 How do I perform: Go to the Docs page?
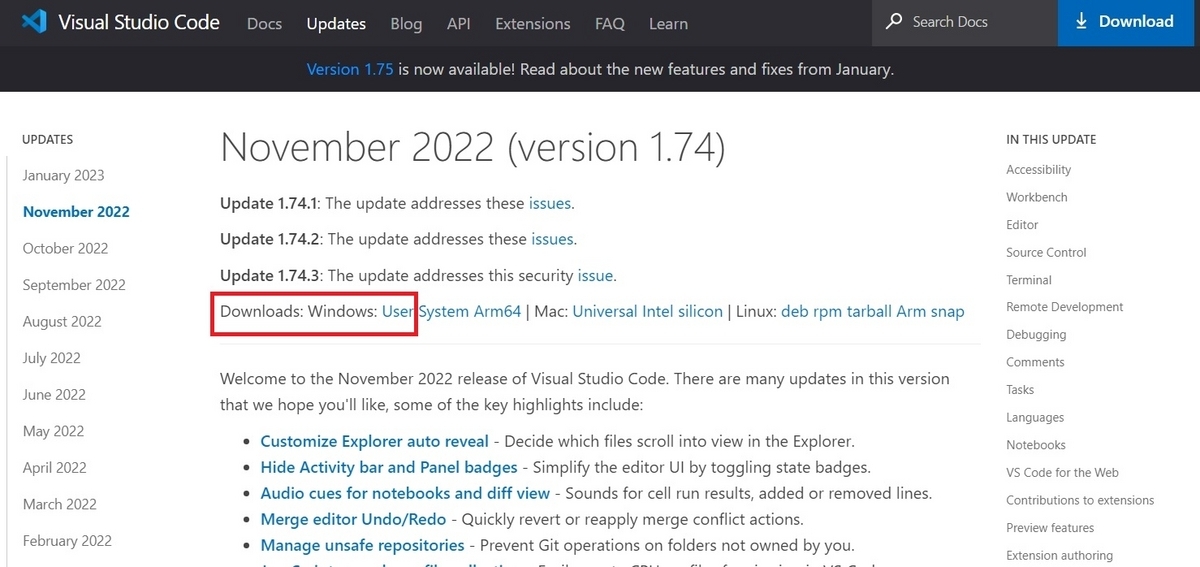pyautogui.click(x=264, y=23)
